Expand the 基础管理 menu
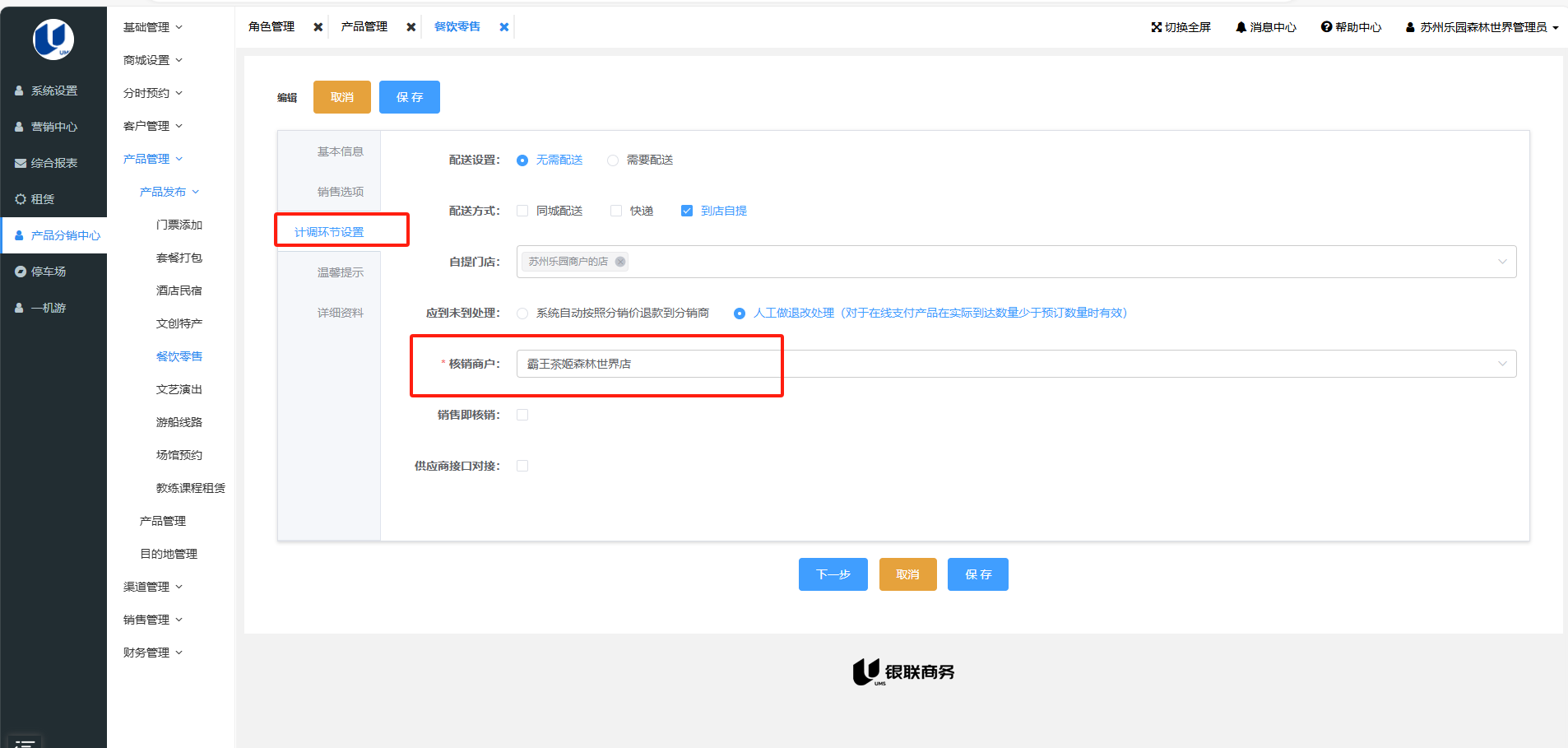 click(153, 27)
